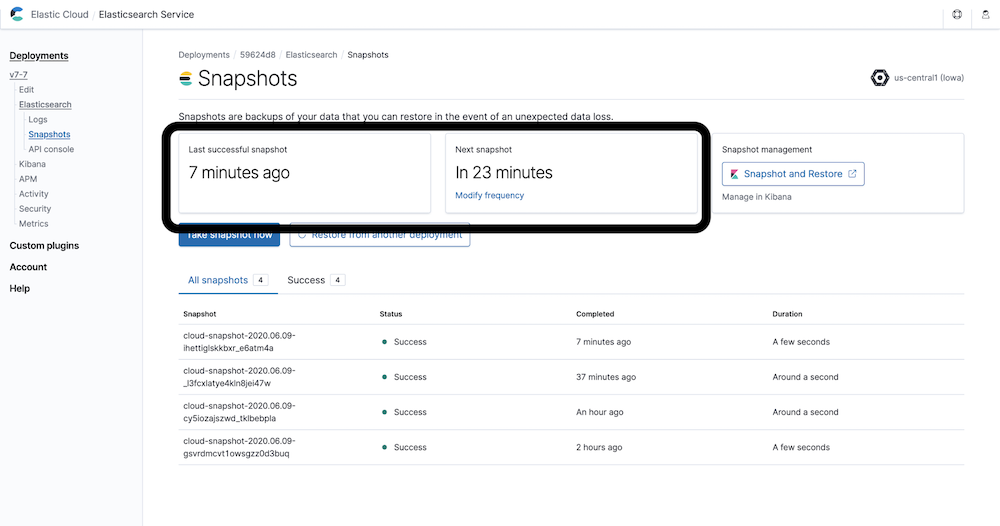Image resolution: width=1000 pixels, height=526 pixels.
Task: Open Security in the sidebar
Action: pos(35,208)
